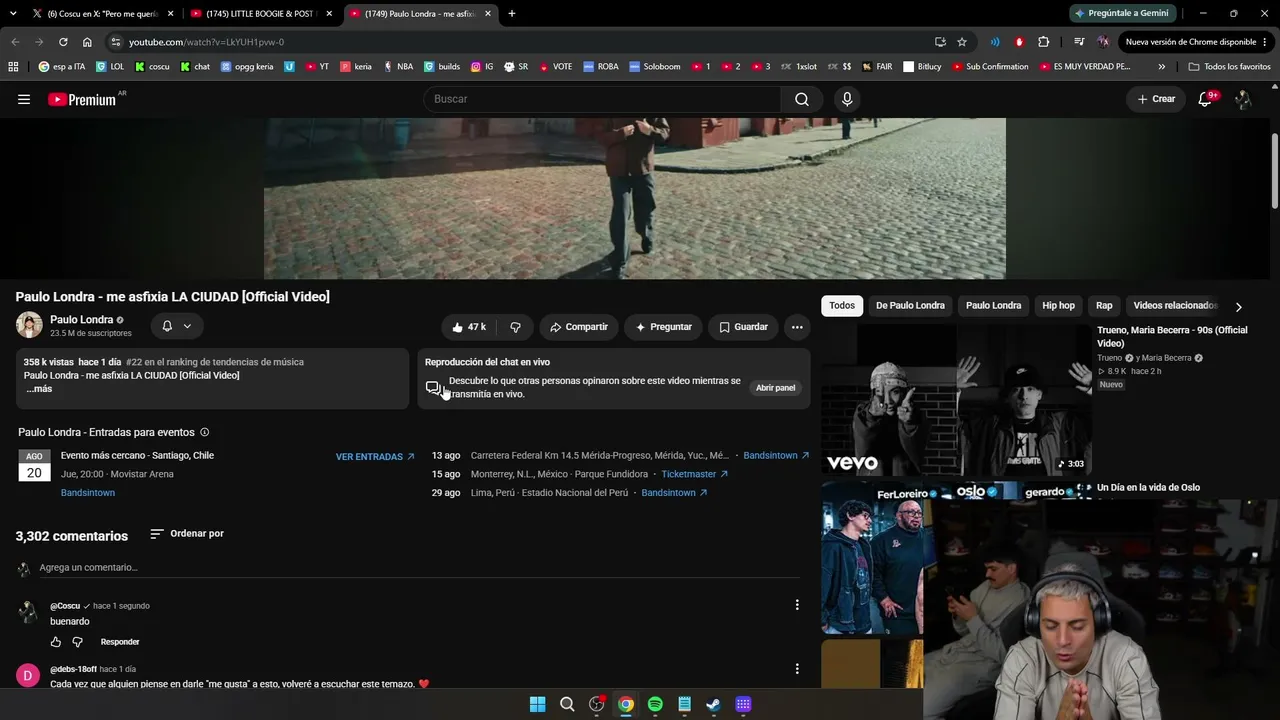Open the Chrome home page button
The image size is (1280, 720).
tap(87, 42)
